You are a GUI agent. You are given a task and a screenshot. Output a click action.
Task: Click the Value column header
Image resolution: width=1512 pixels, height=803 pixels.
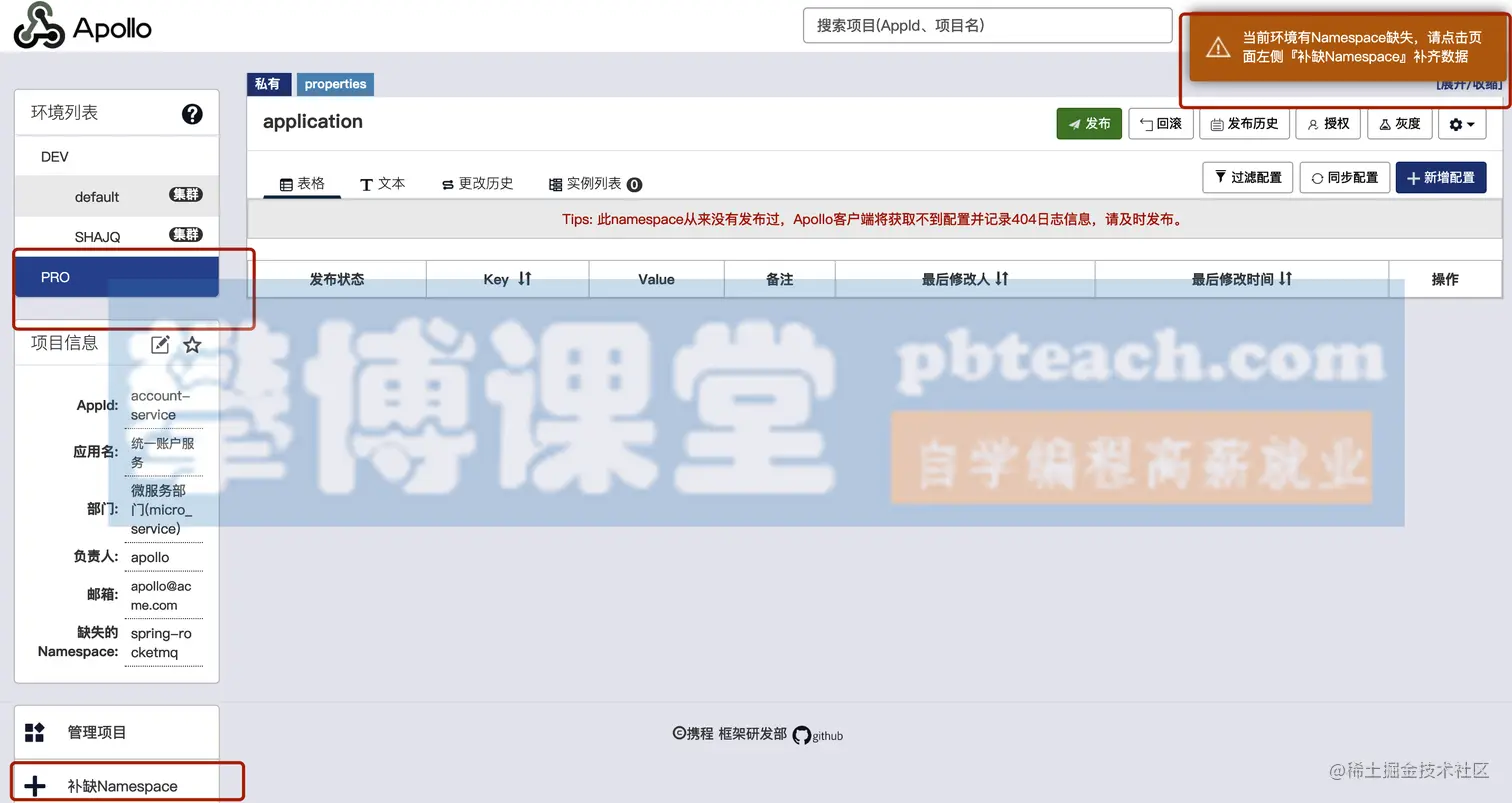(x=656, y=279)
